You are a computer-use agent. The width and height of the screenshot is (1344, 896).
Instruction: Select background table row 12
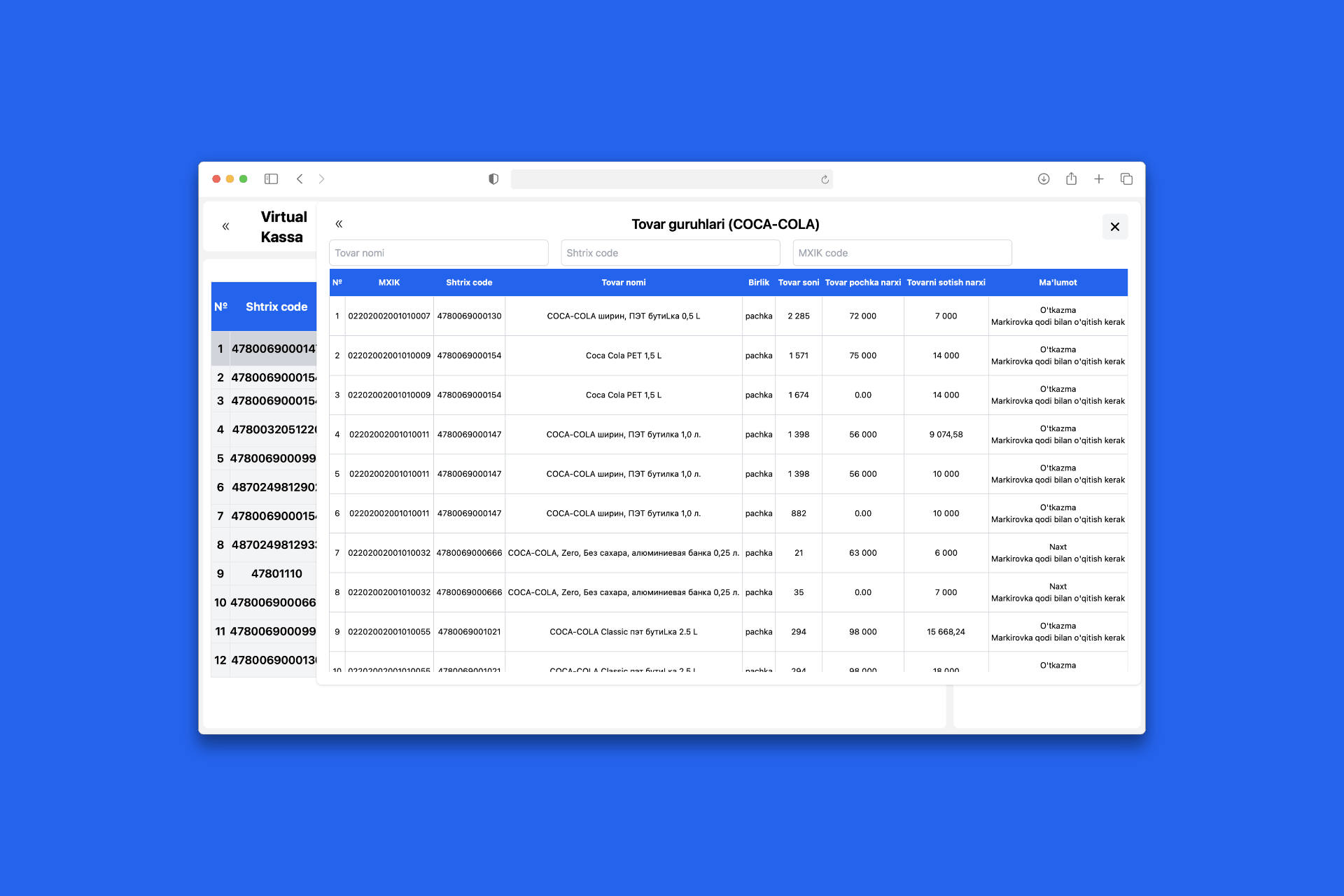coord(265,660)
